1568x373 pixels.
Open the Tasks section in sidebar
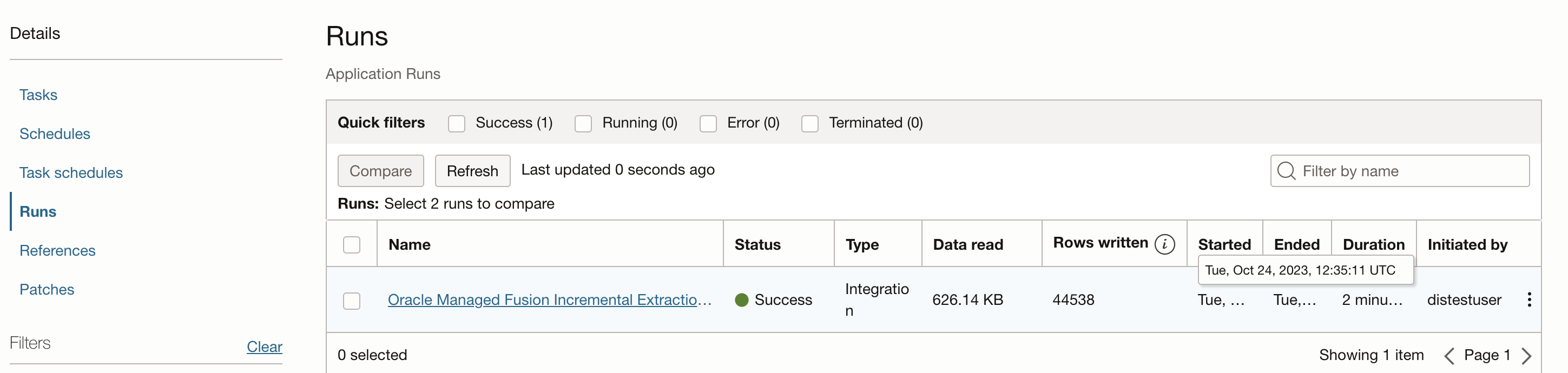pyautogui.click(x=38, y=95)
